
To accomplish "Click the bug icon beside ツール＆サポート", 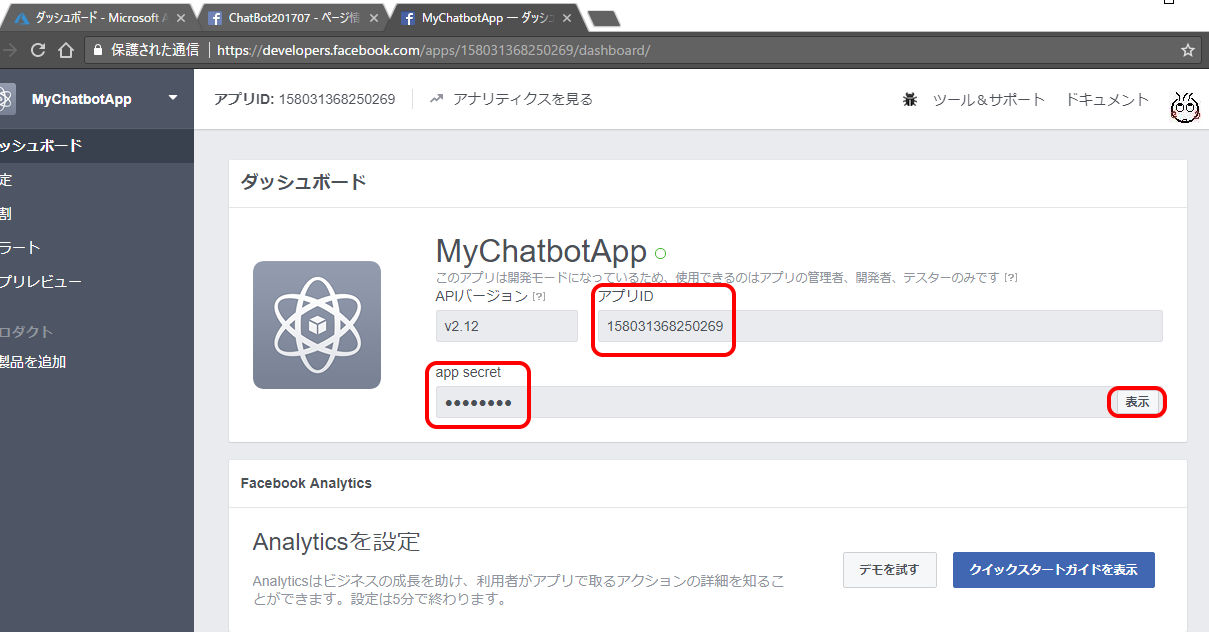I will click(x=910, y=99).
